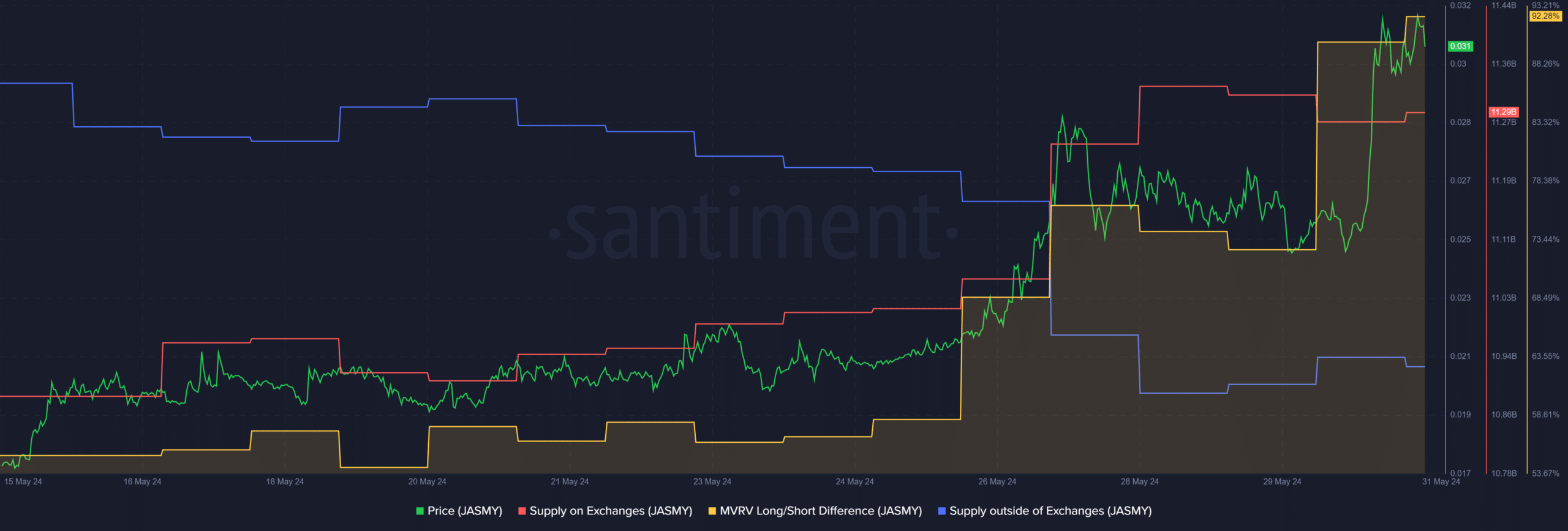1568x531 pixels.
Task: Click the 24 May 24 date label
Action: pos(855,481)
